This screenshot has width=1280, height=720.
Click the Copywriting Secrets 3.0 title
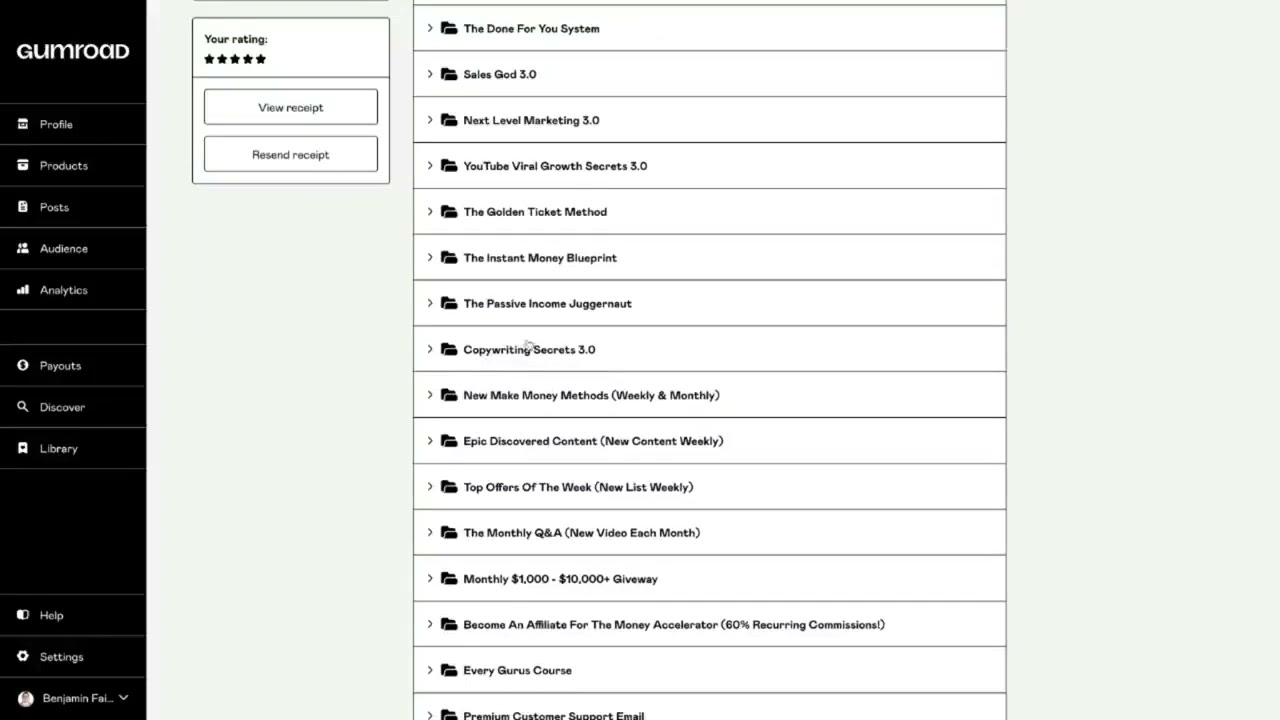click(x=529, y=349)
